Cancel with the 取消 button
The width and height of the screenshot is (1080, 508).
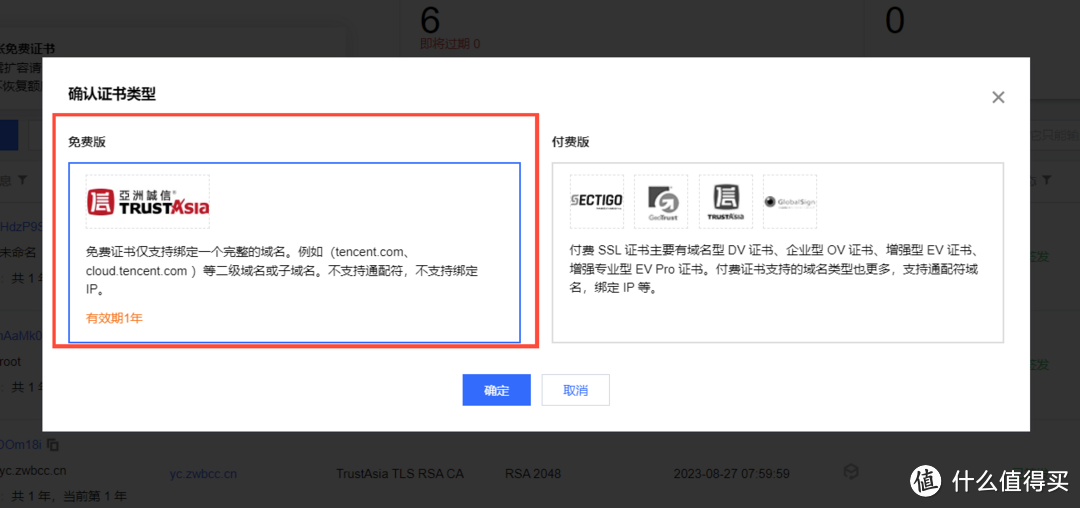575,390
